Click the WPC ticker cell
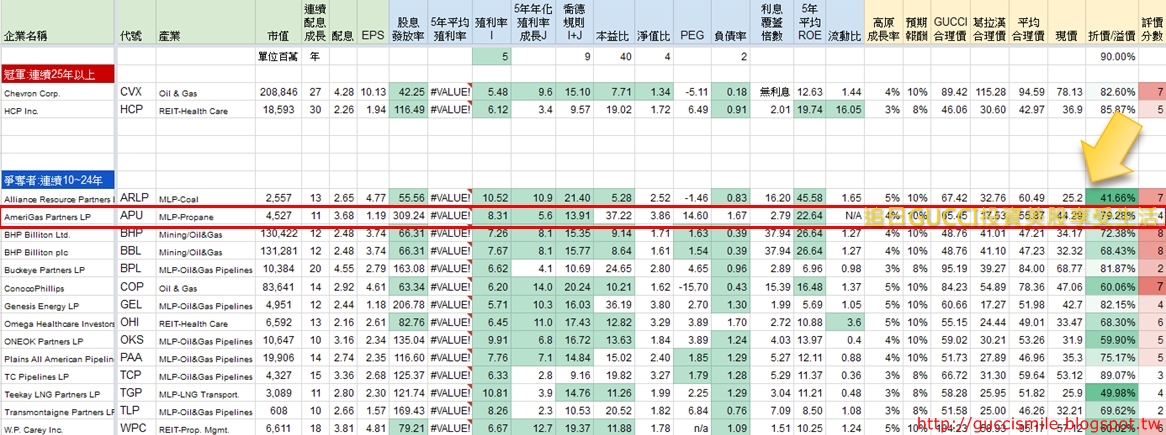 click(136, 428)
